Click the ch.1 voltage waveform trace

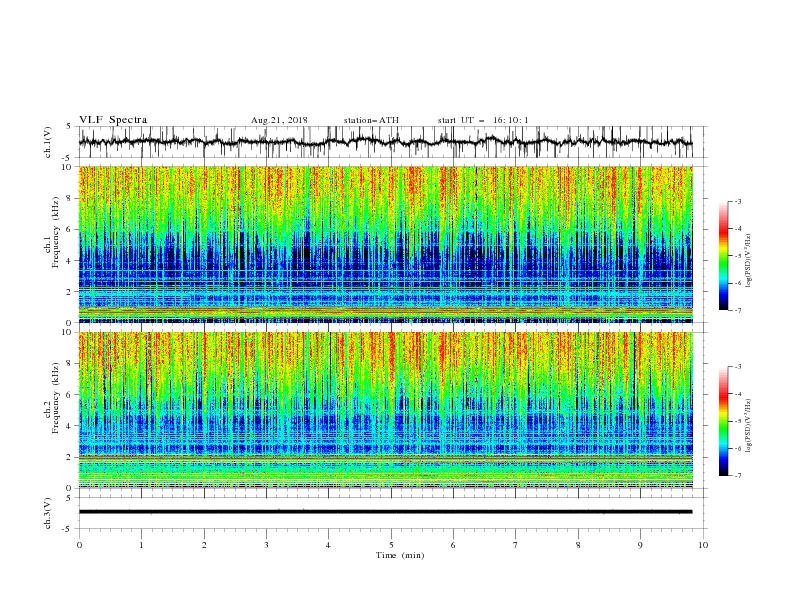tap(385, 142)
